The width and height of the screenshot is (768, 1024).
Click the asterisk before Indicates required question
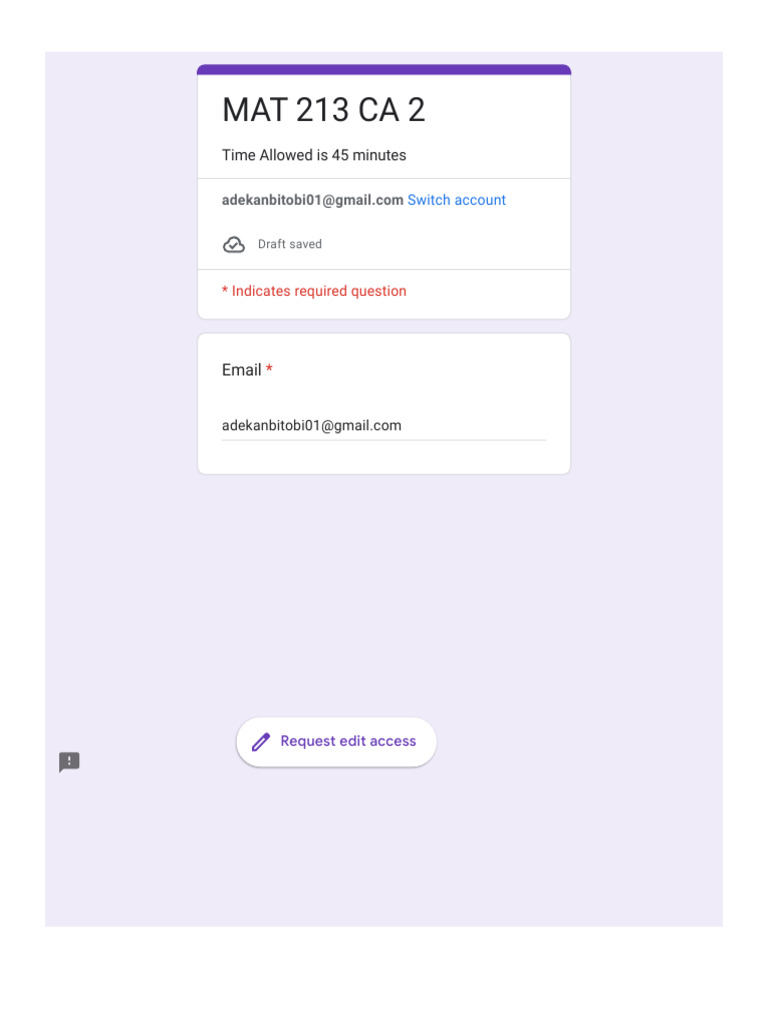[225, 291]
